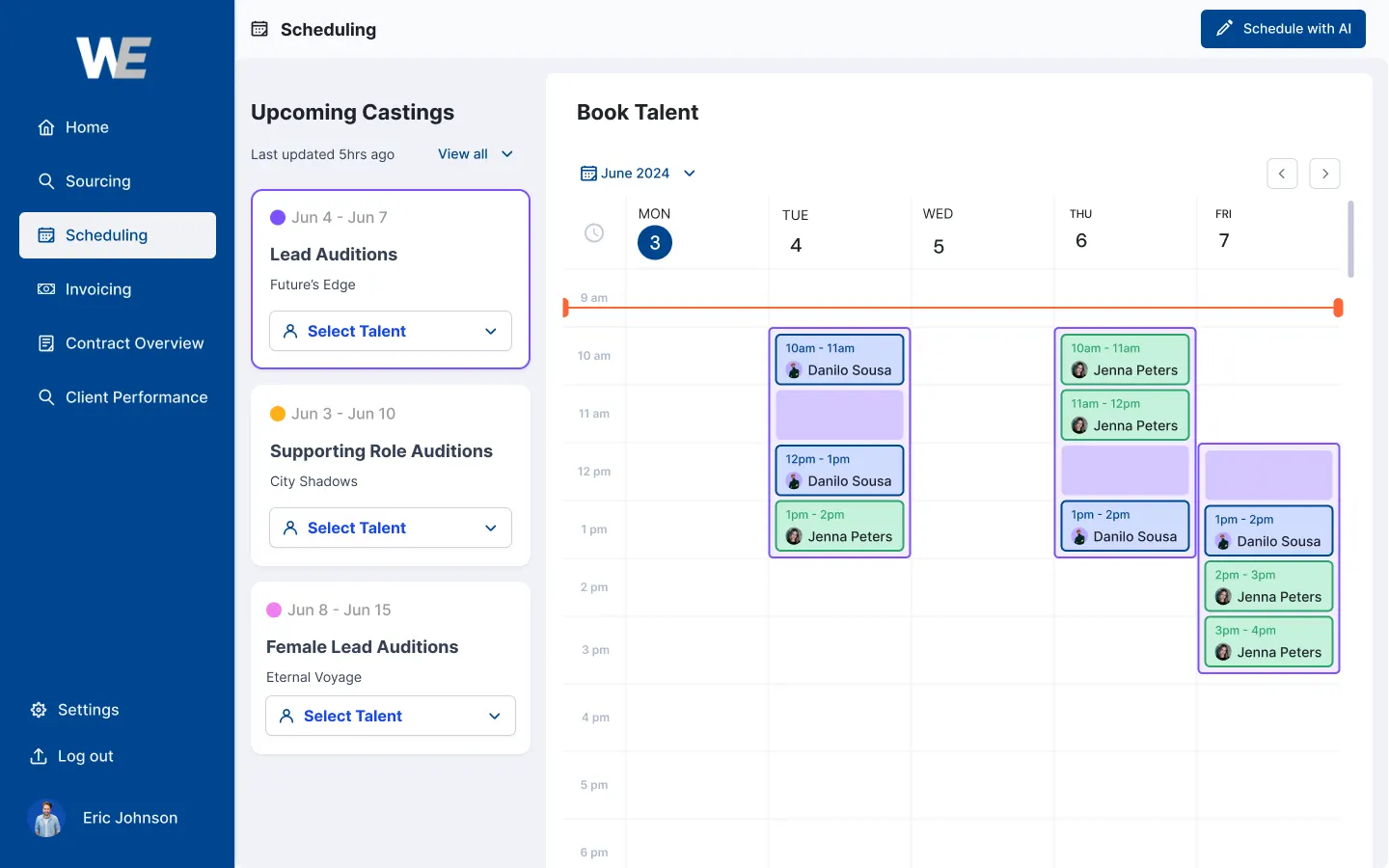The image size is (1389, 868).
Task: Click Female Lead Auditions casting title
Action: [362, 647]
